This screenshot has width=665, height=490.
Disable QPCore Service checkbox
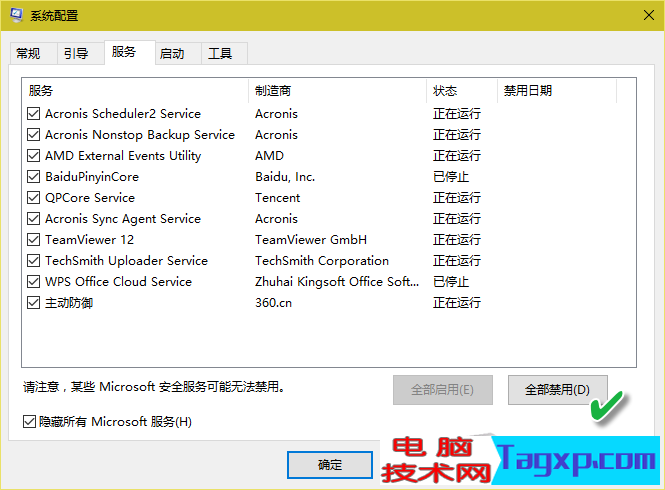34,198
